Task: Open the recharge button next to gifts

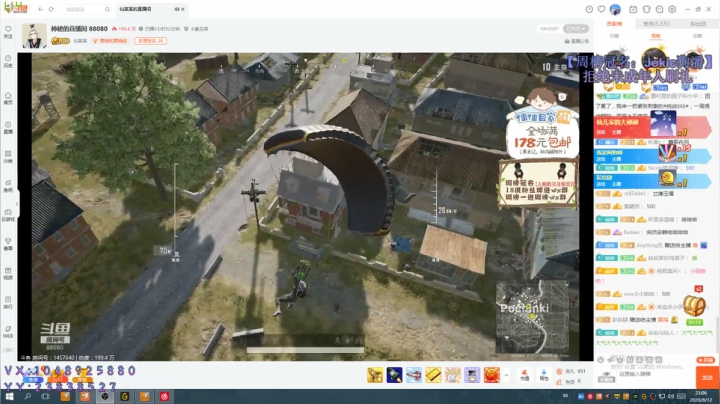Action: (524, 375)
